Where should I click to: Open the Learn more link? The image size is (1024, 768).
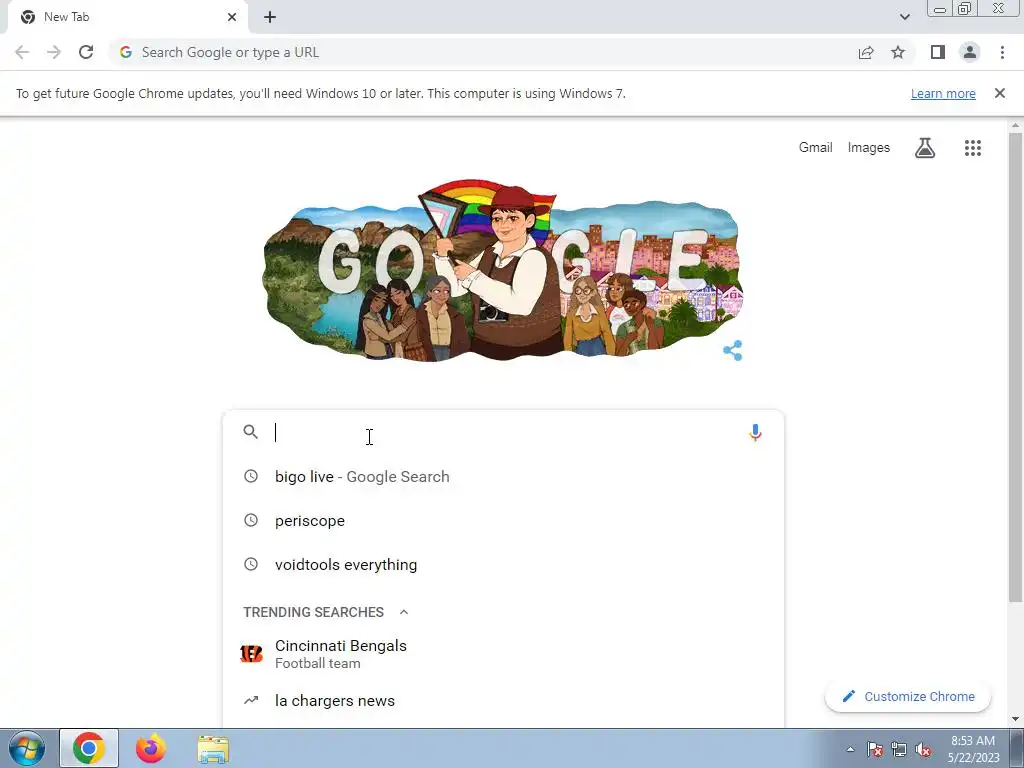[x=943, y=93]
